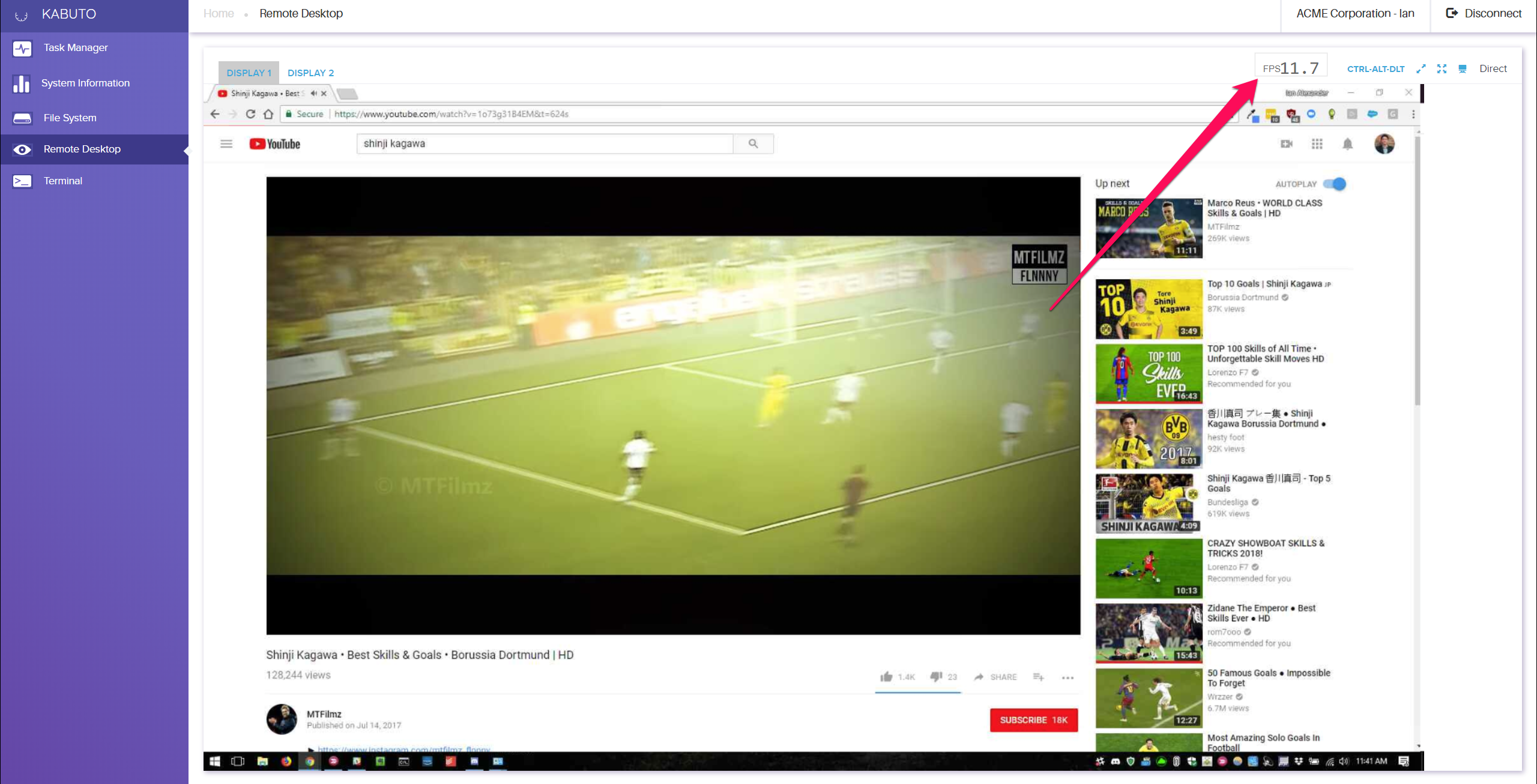Click ACME Corporation - Ian account label
1537x784 pixels.
pos(1355,13)
